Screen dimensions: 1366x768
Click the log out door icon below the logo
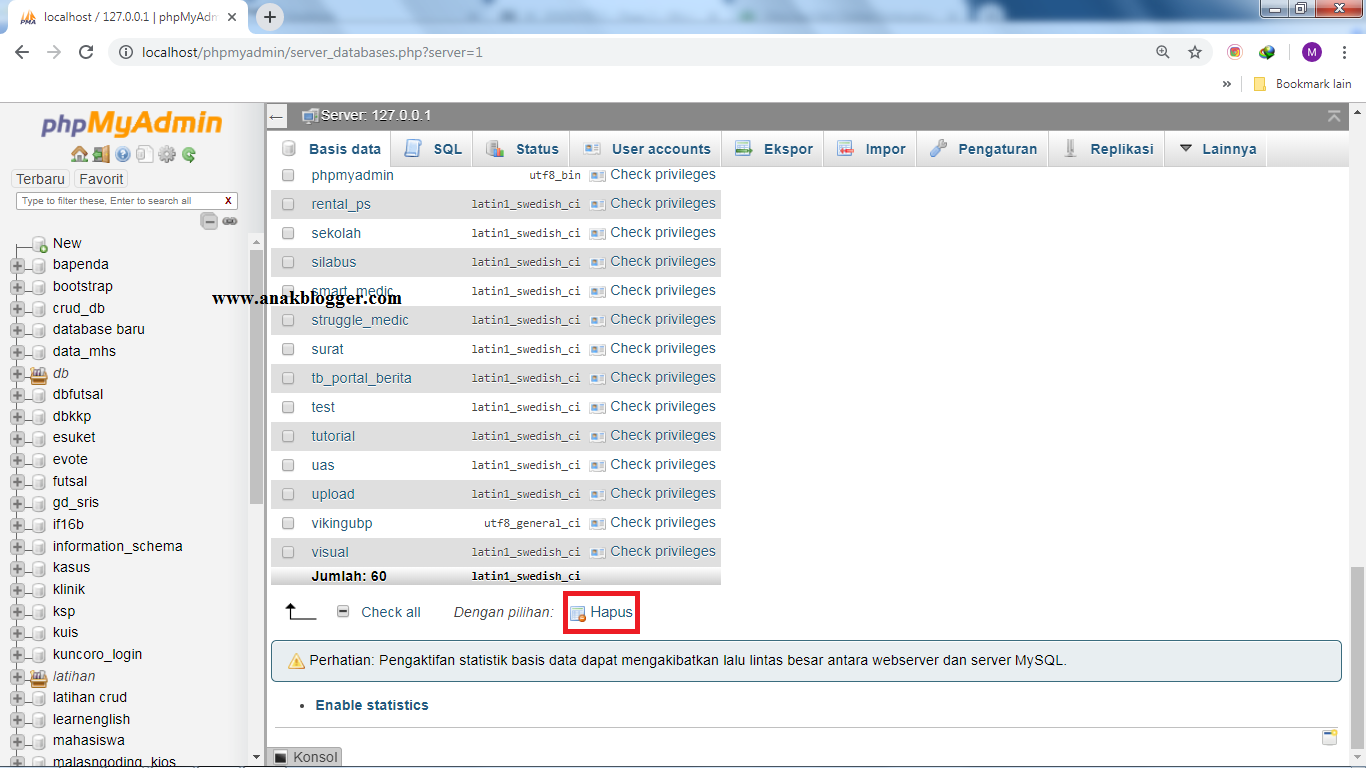(x=103, y=155)
